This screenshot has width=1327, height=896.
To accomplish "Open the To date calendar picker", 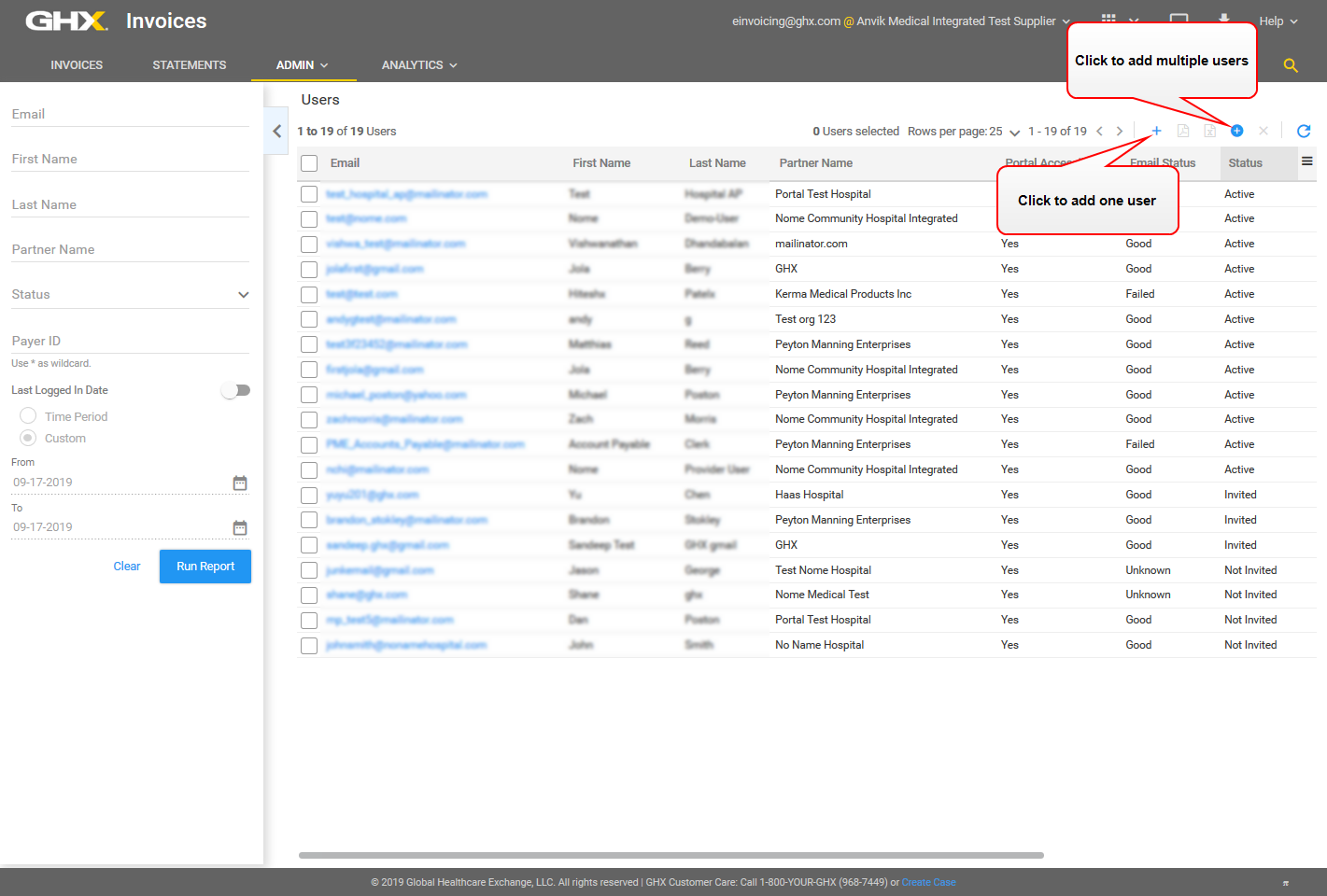I will [240, 527].
